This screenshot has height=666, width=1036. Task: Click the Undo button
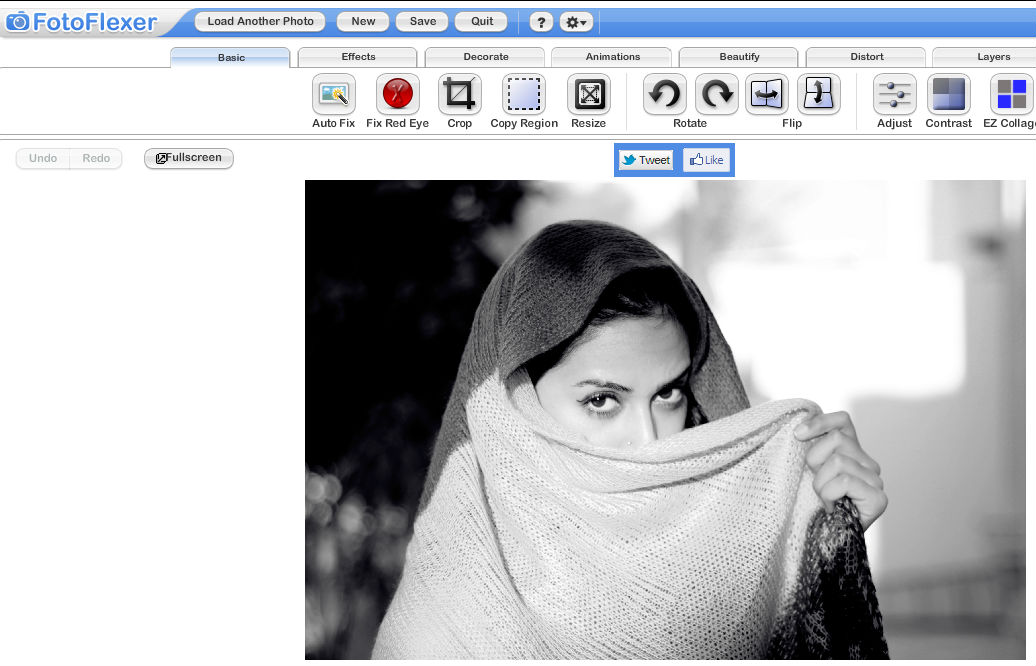(x=43, y=159)
